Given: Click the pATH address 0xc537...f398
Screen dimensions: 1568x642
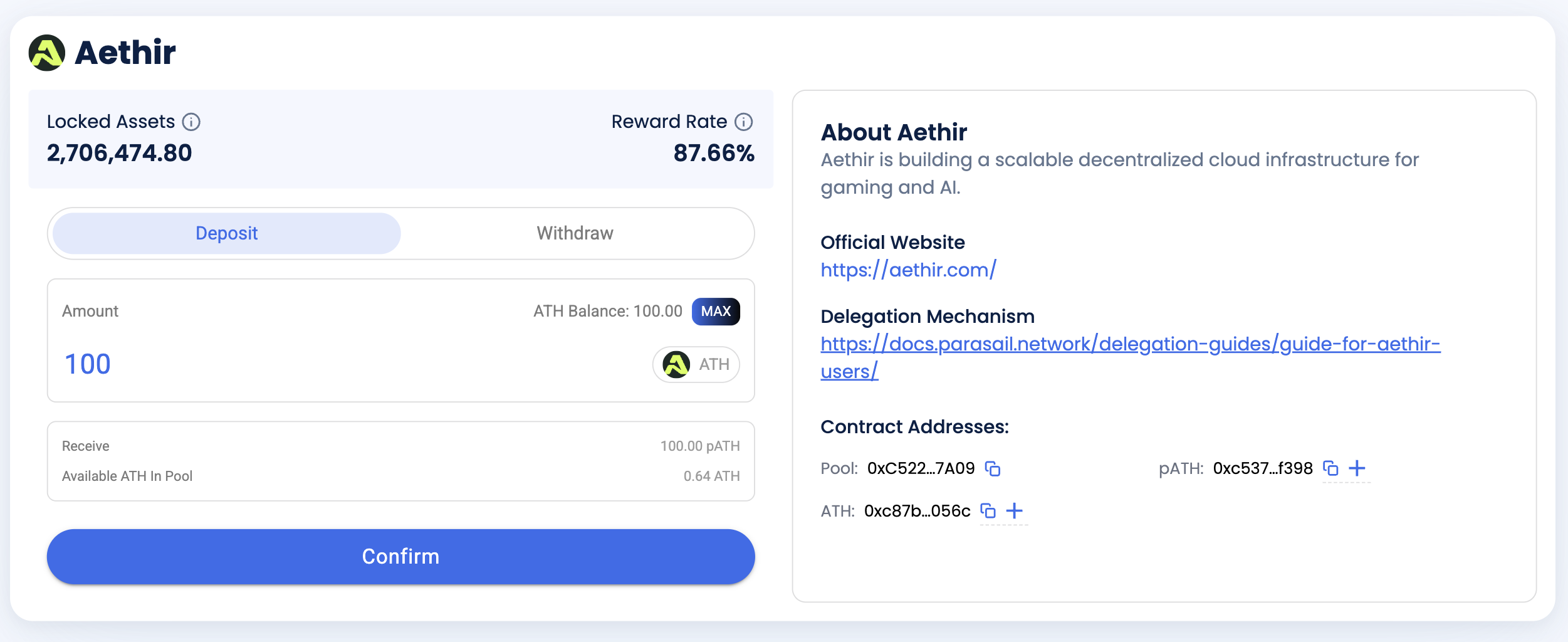Looking at the screenshot, I should click(1263, 468).
